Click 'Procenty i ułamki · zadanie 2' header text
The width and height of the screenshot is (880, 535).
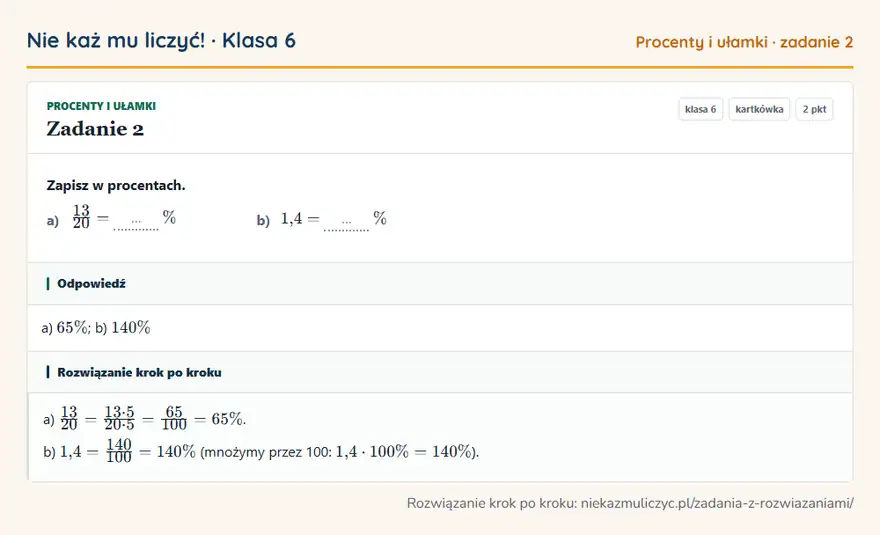pos(744,42)
